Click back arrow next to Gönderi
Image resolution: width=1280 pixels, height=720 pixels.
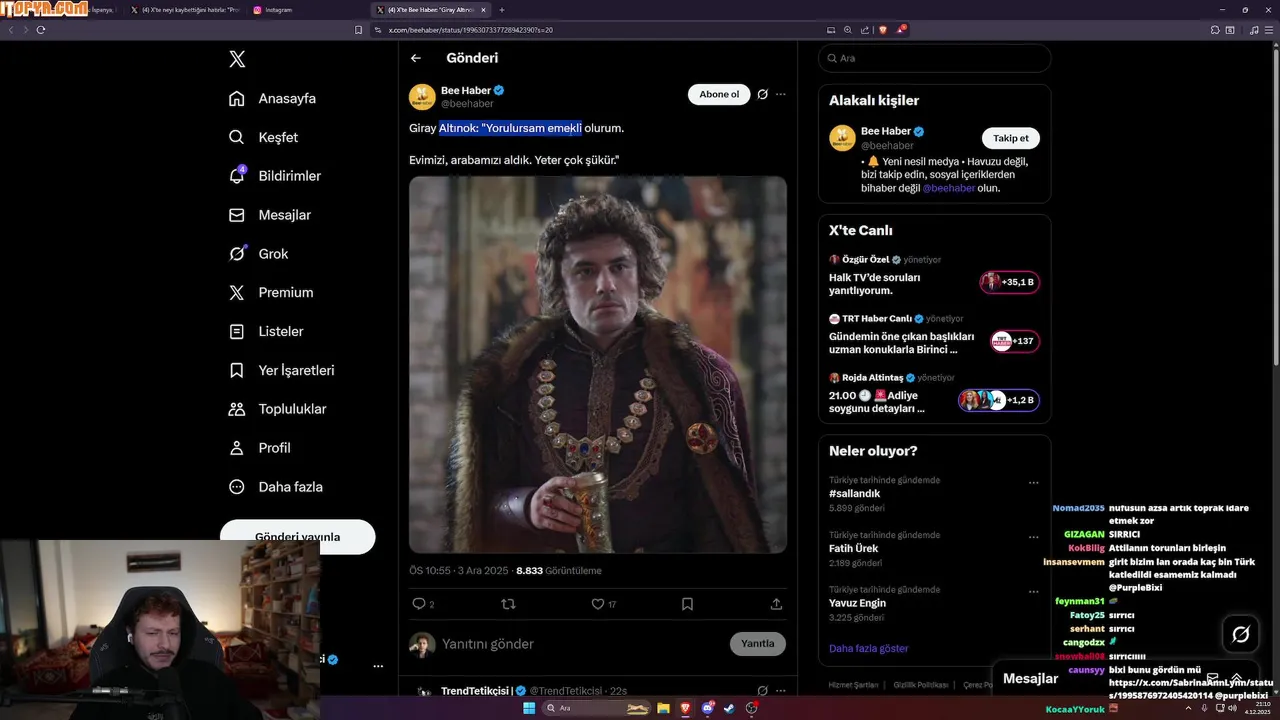pos(416,58)
